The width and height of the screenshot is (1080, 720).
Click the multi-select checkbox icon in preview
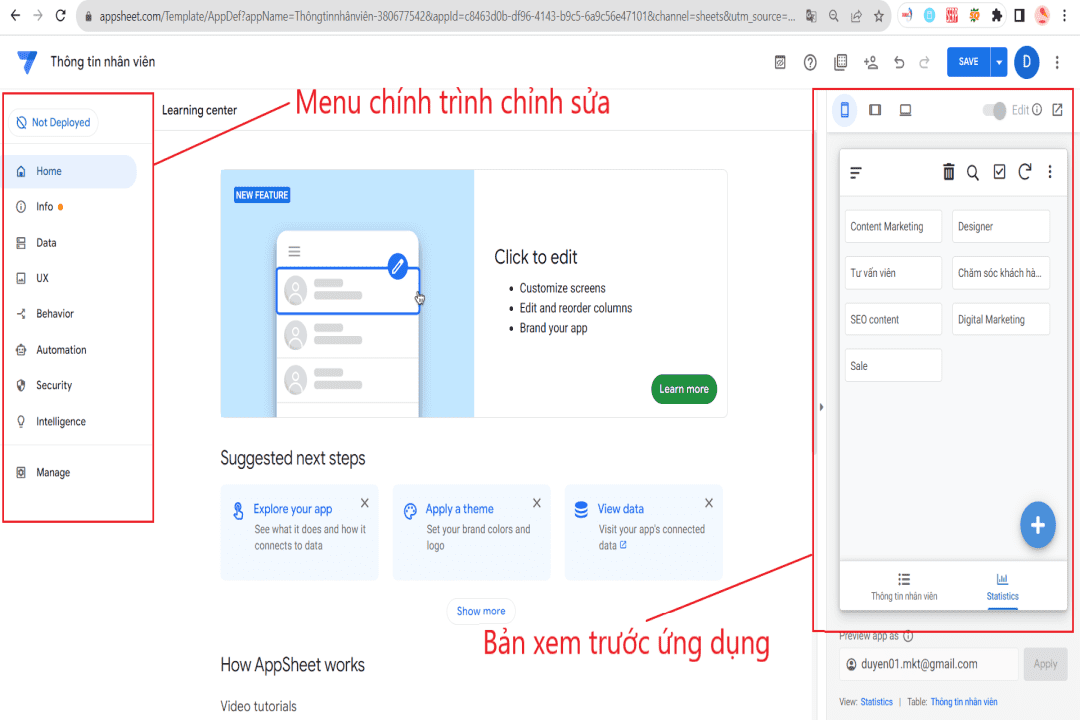(x=999, y=172)
